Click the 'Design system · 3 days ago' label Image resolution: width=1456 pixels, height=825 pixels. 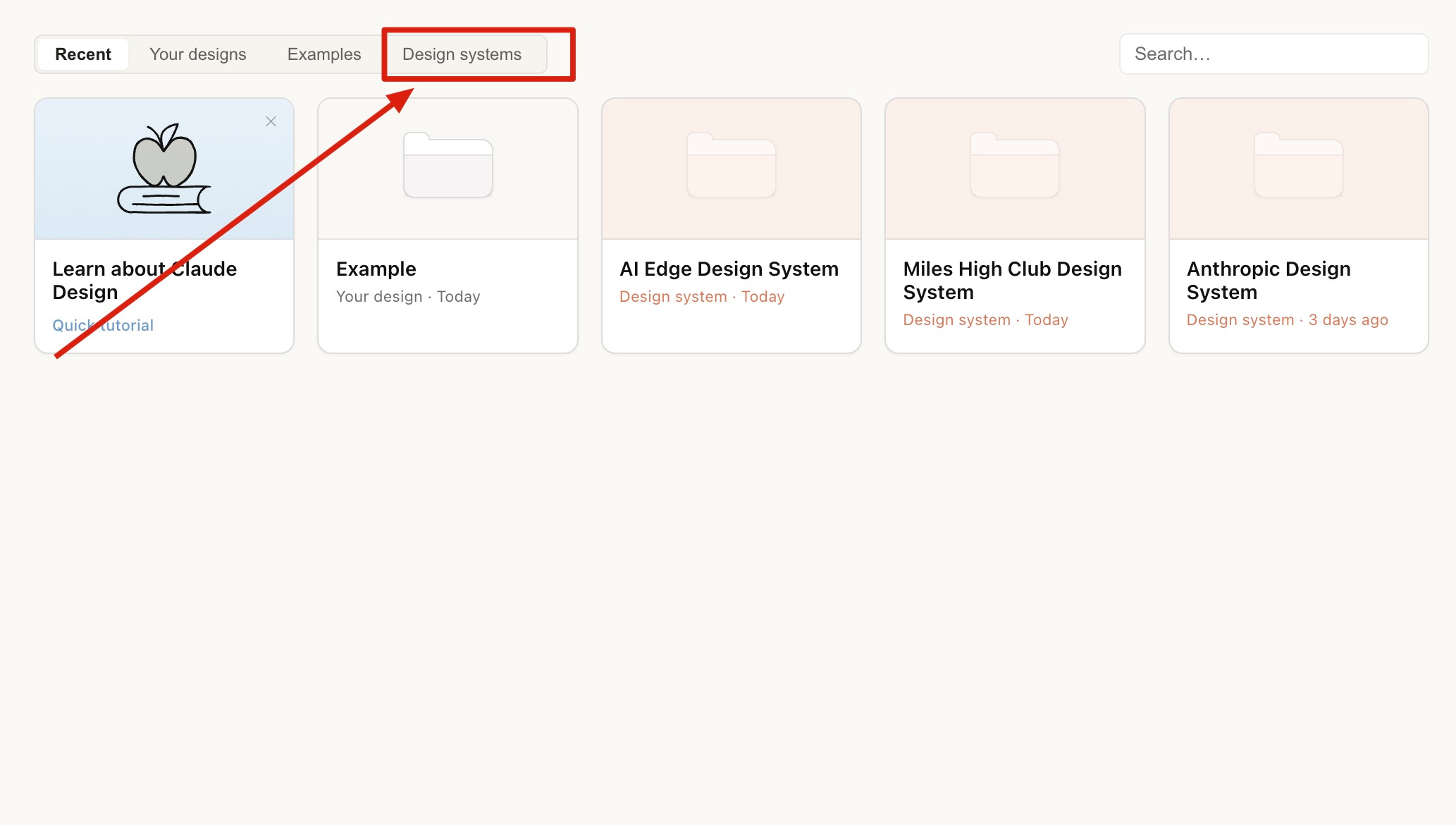tap(1287, 319)
